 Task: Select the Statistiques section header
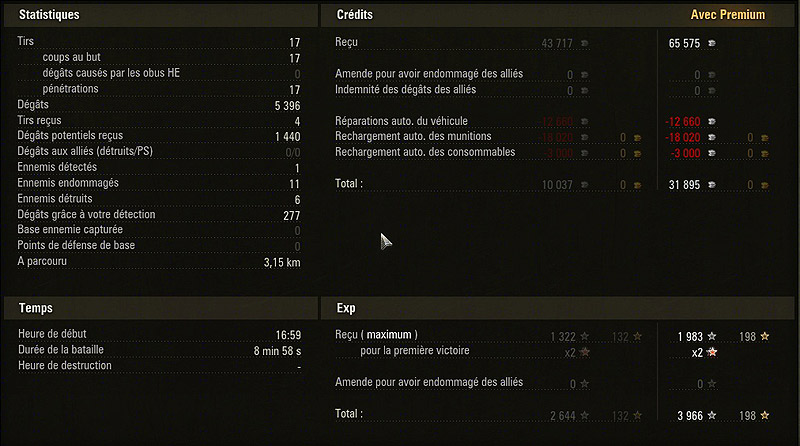pyautogui.click(x=49, y=15)
